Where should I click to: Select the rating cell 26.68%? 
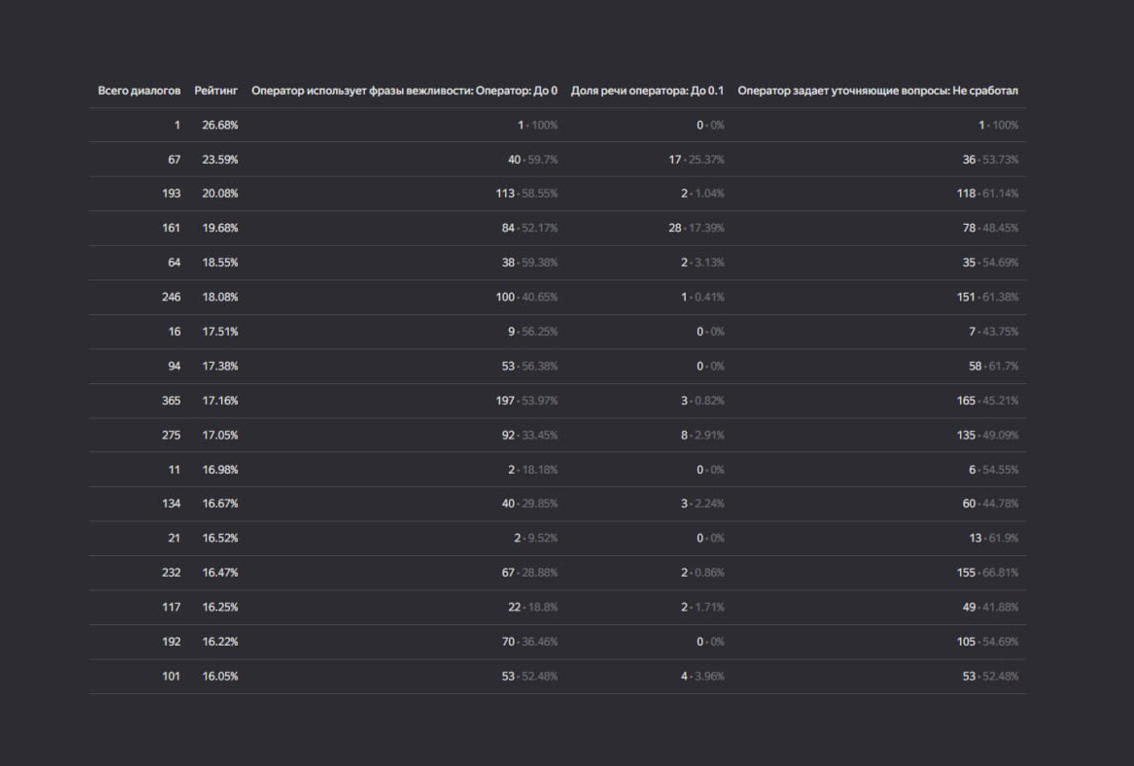click(x=220, y=125)
